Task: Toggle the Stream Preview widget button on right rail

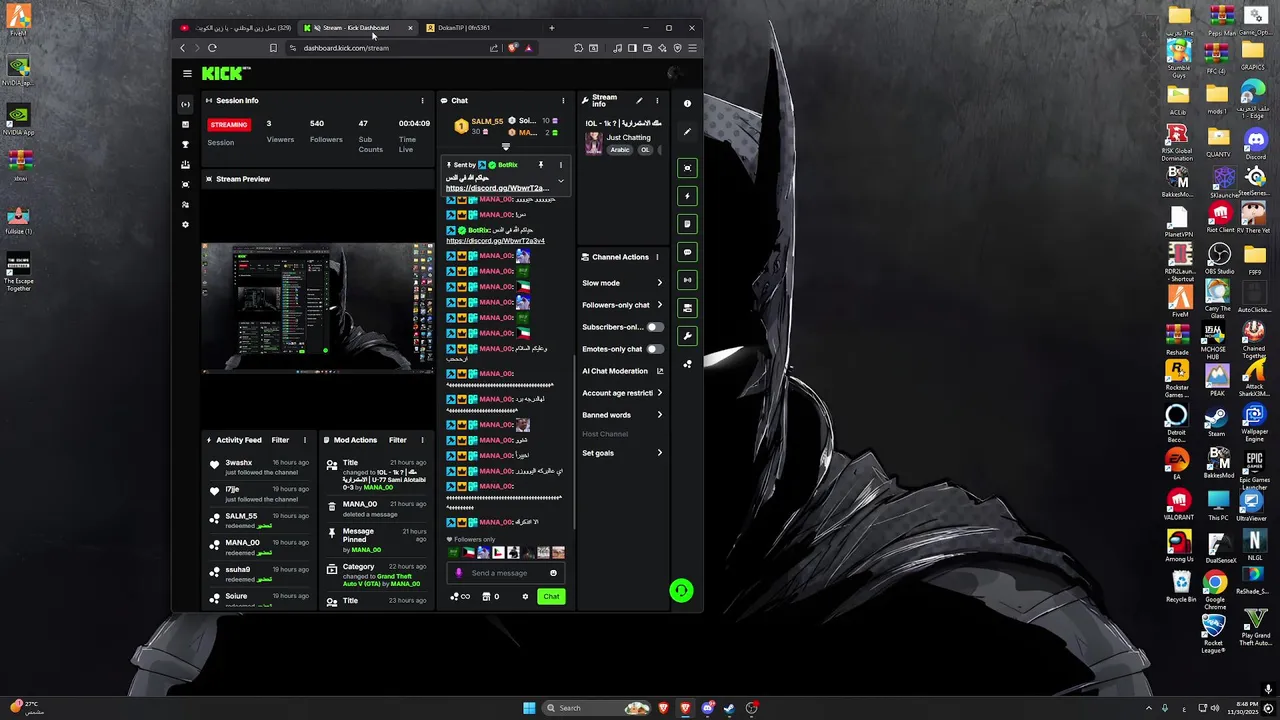Action: (687, 168)
